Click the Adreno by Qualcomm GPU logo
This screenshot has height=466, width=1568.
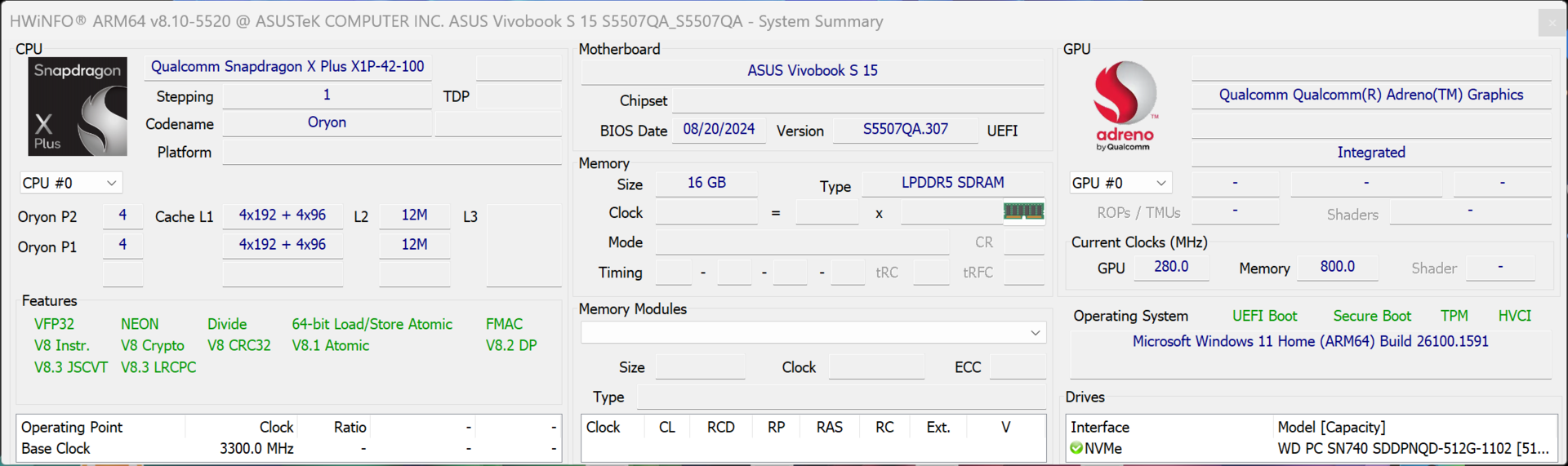1124,106
